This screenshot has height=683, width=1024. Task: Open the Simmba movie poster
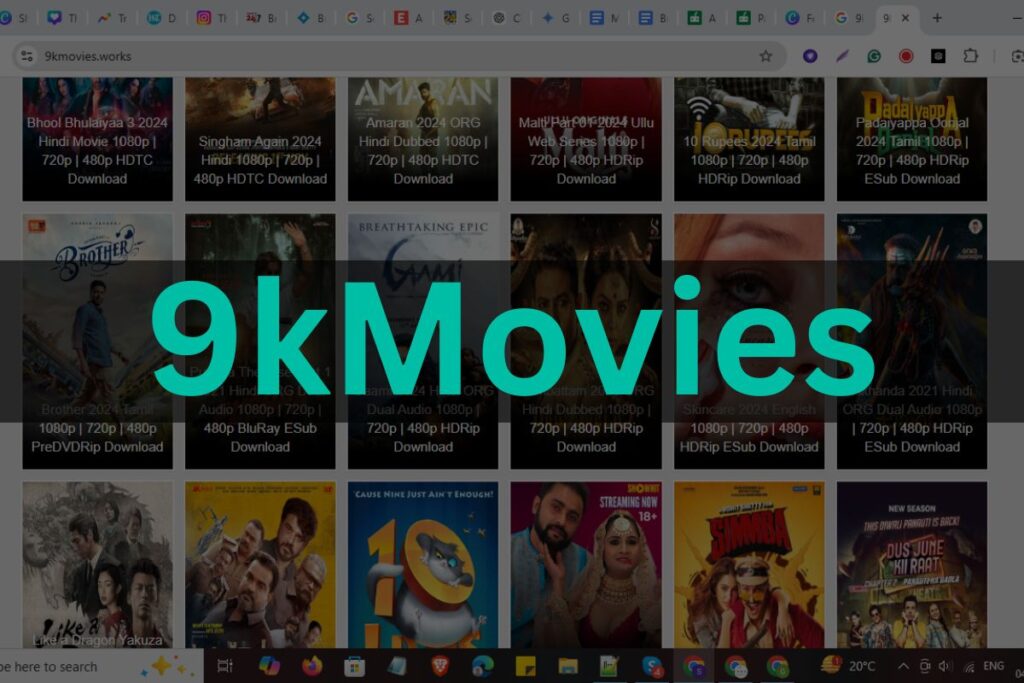[x=749, y=565]
